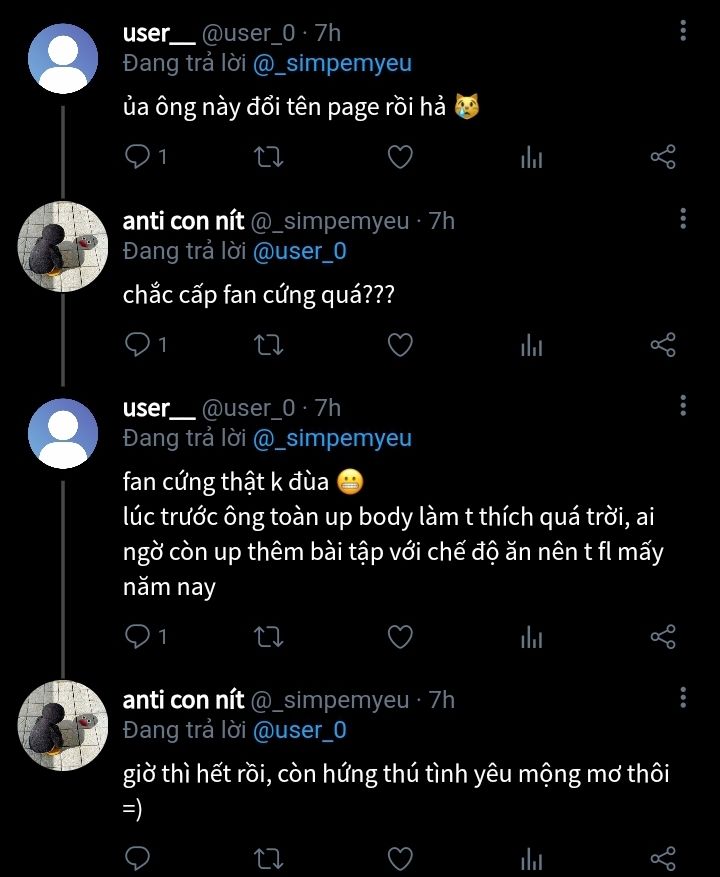Viewport: 720px width, 877px height.
Task: Like the "ủa ông này đổi tên page" tweet
Action: coord(400,157)
